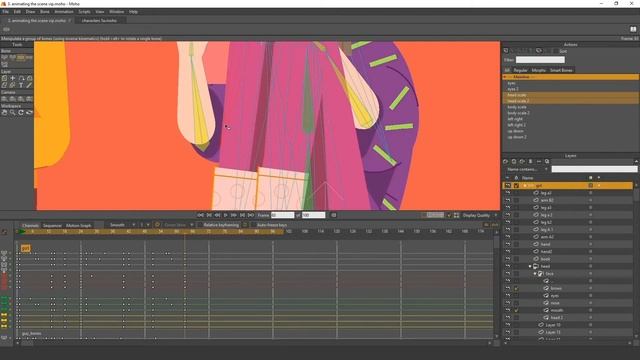Toggle the Auto-freeze keys checkbox

(253, 225)
